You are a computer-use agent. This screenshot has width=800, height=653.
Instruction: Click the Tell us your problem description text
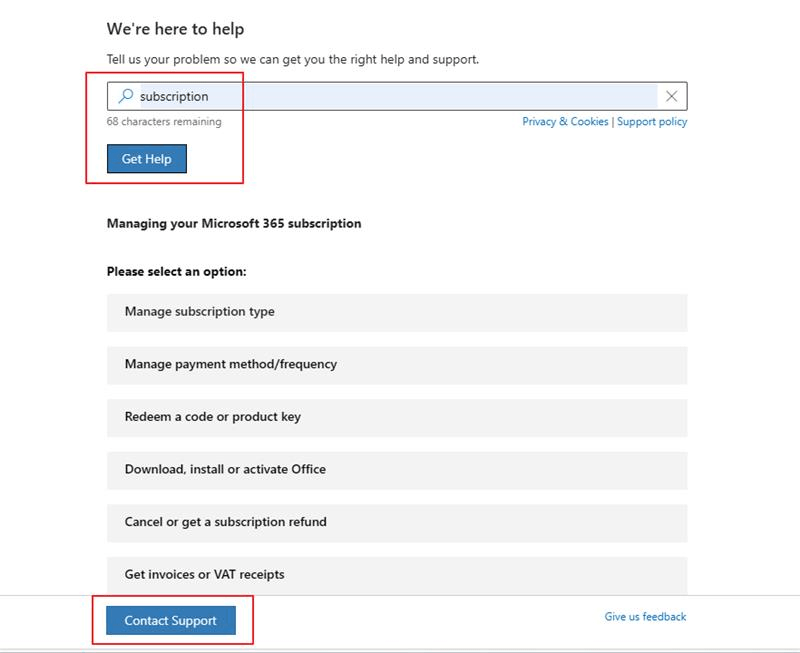pyautogui.click(x=293, y=59)
